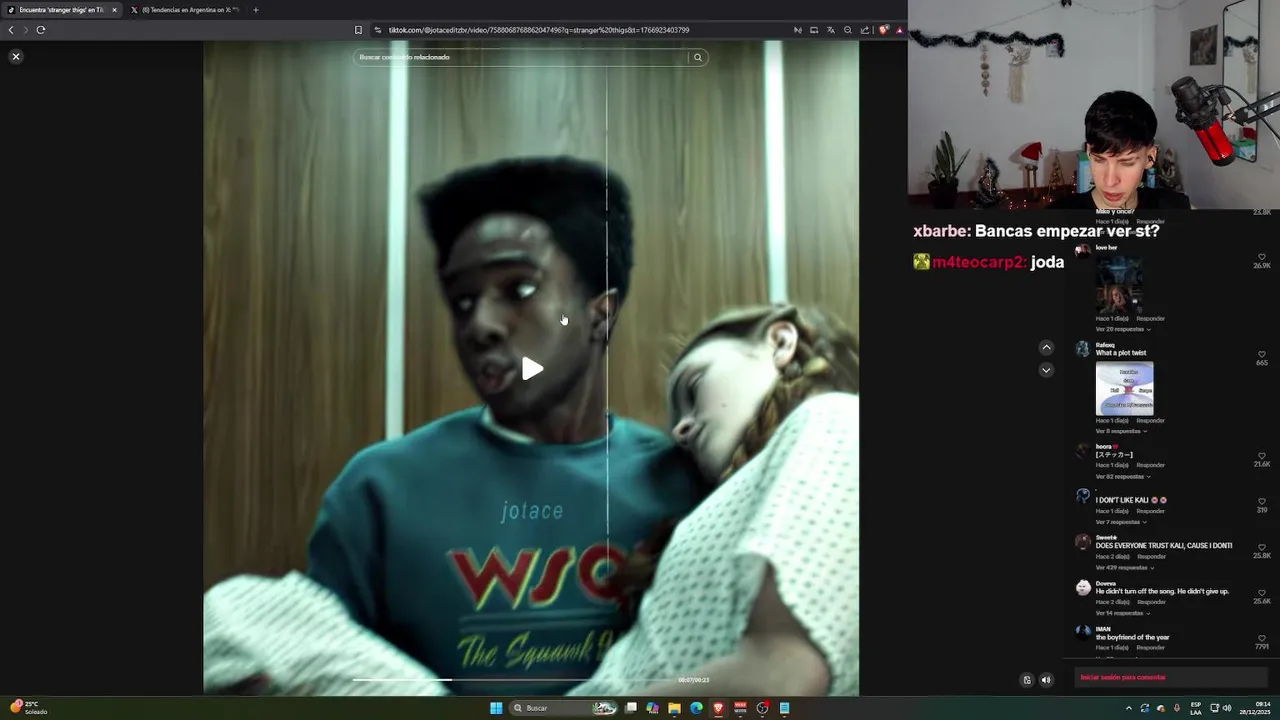The image size is (1280, 720).
Task: Close the 'Encuentra stranger thigs' tab
Action: click(x=114, y=10)
